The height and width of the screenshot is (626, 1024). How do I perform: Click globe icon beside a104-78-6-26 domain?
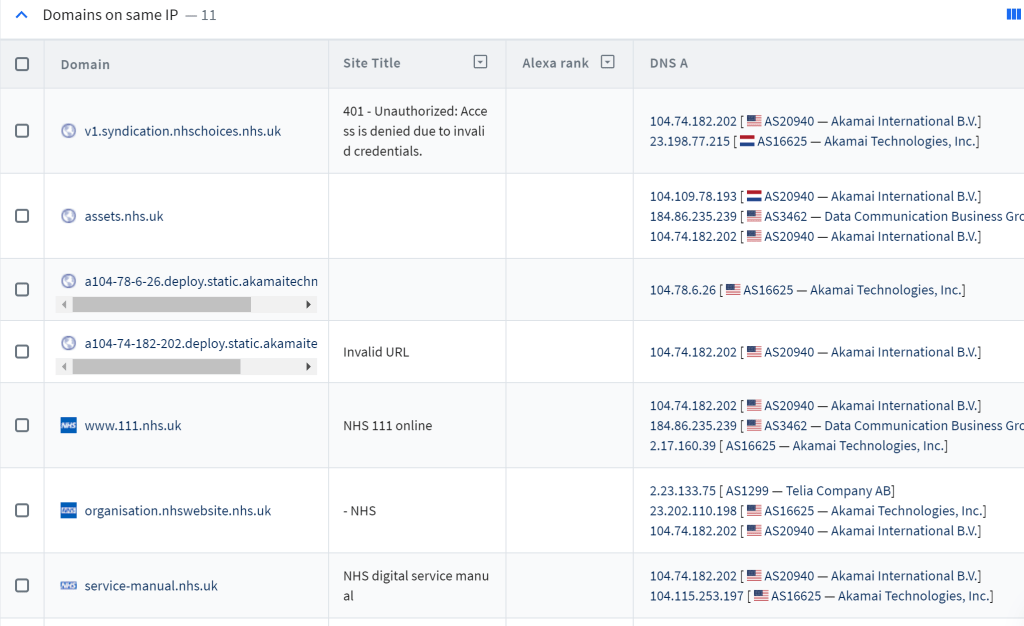(x=68, y=281)
